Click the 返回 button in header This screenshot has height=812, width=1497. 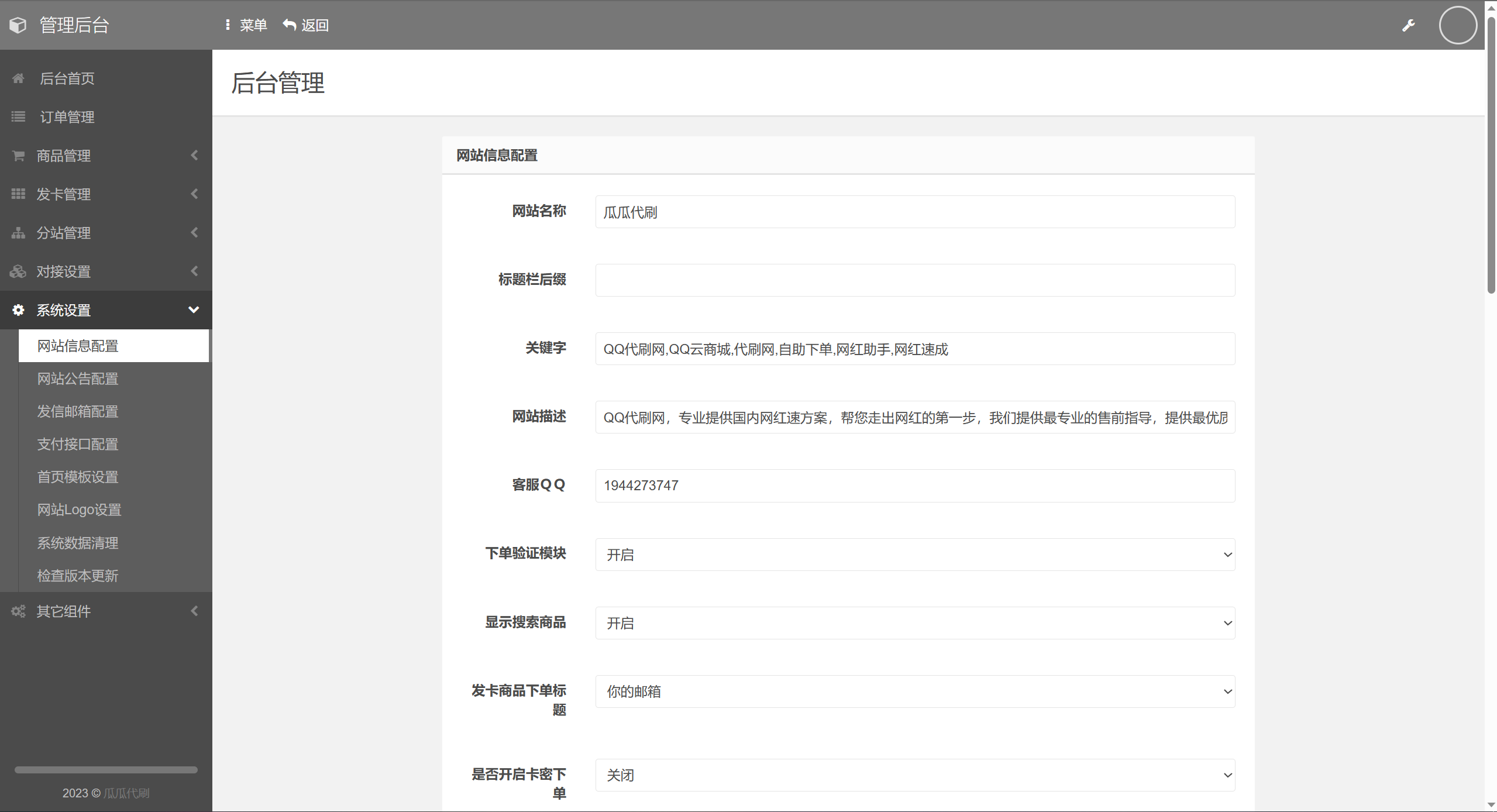(x=306, y=25)
